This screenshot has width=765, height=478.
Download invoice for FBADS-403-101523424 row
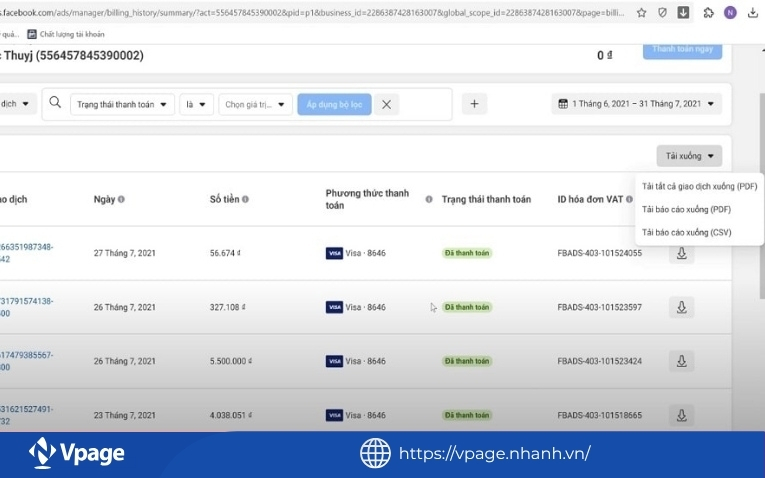pos(682,361)
